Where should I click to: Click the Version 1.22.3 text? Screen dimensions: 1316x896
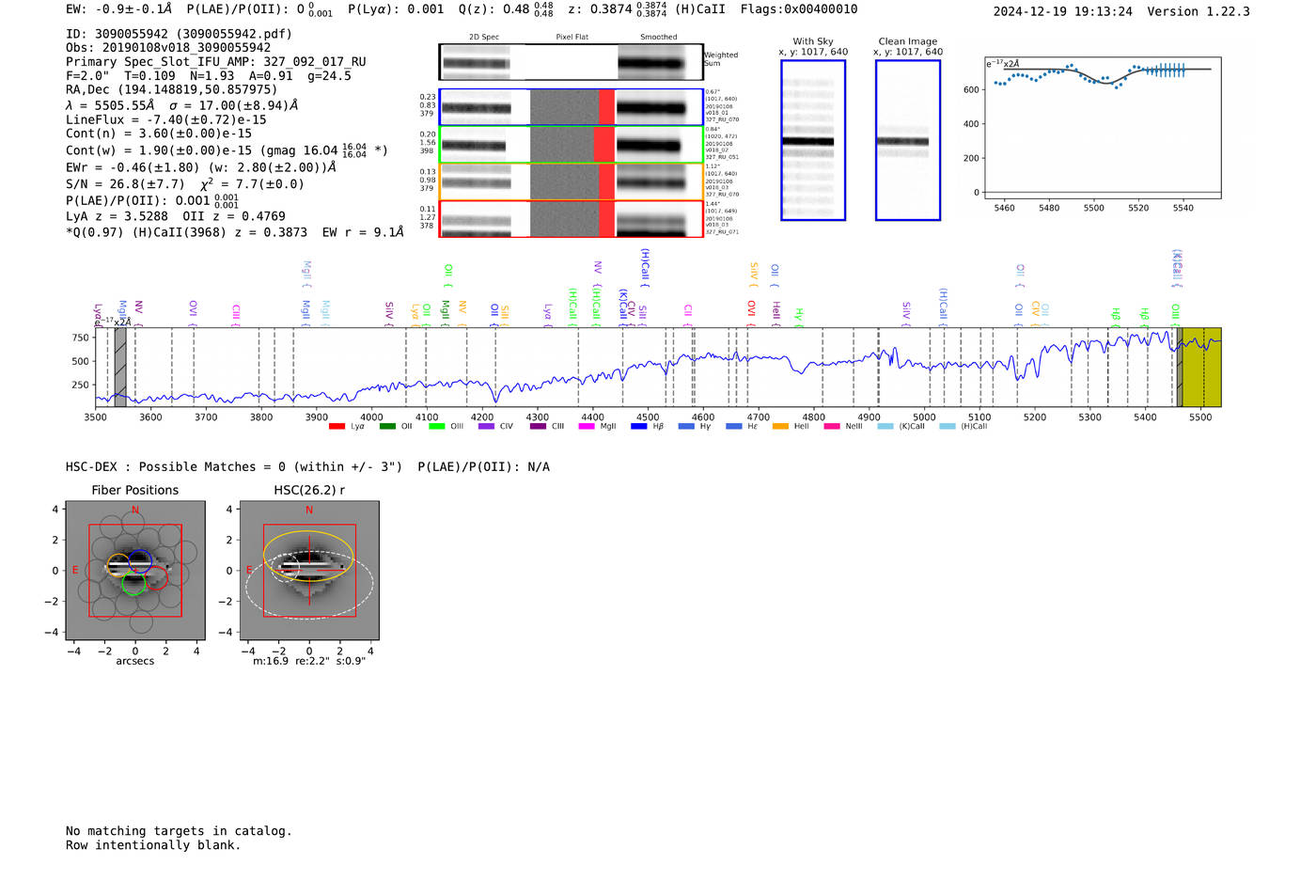click(x=1198, y=12)
